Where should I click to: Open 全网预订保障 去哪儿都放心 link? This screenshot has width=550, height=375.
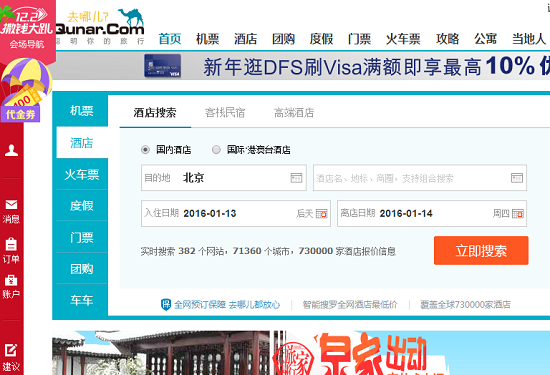tap(227, 304)
